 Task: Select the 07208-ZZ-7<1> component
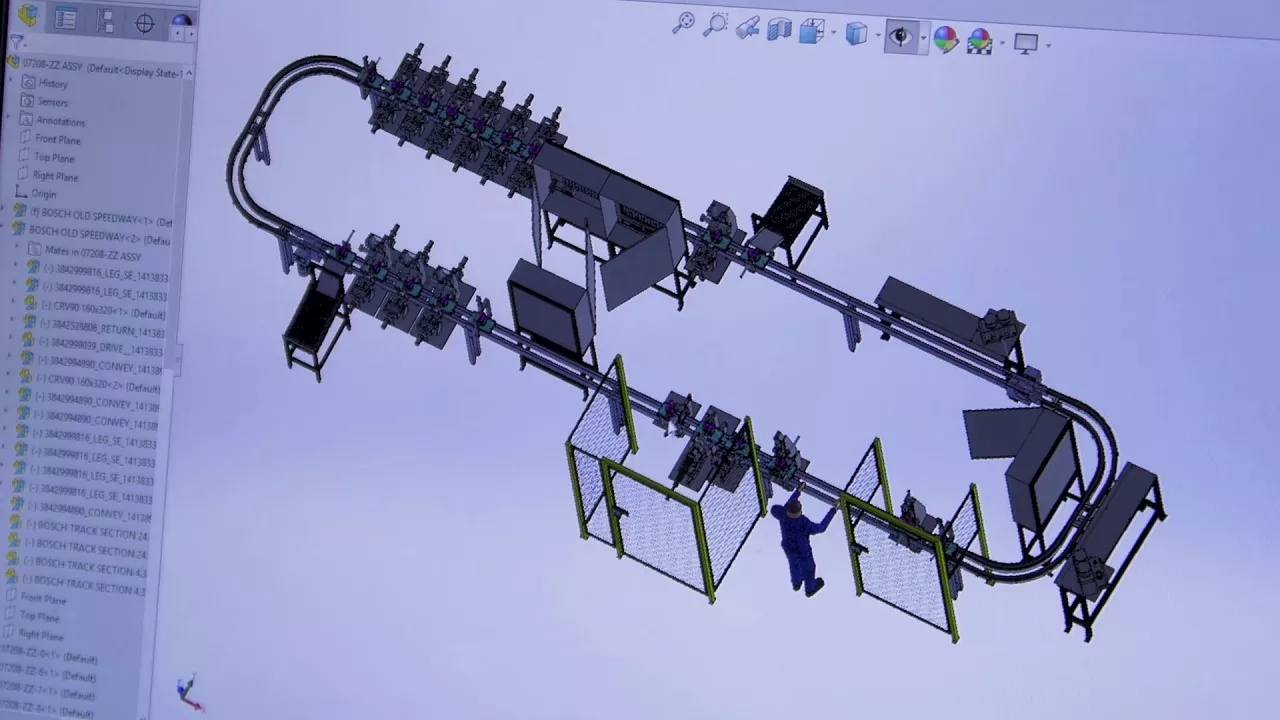[x=48, y=693]
